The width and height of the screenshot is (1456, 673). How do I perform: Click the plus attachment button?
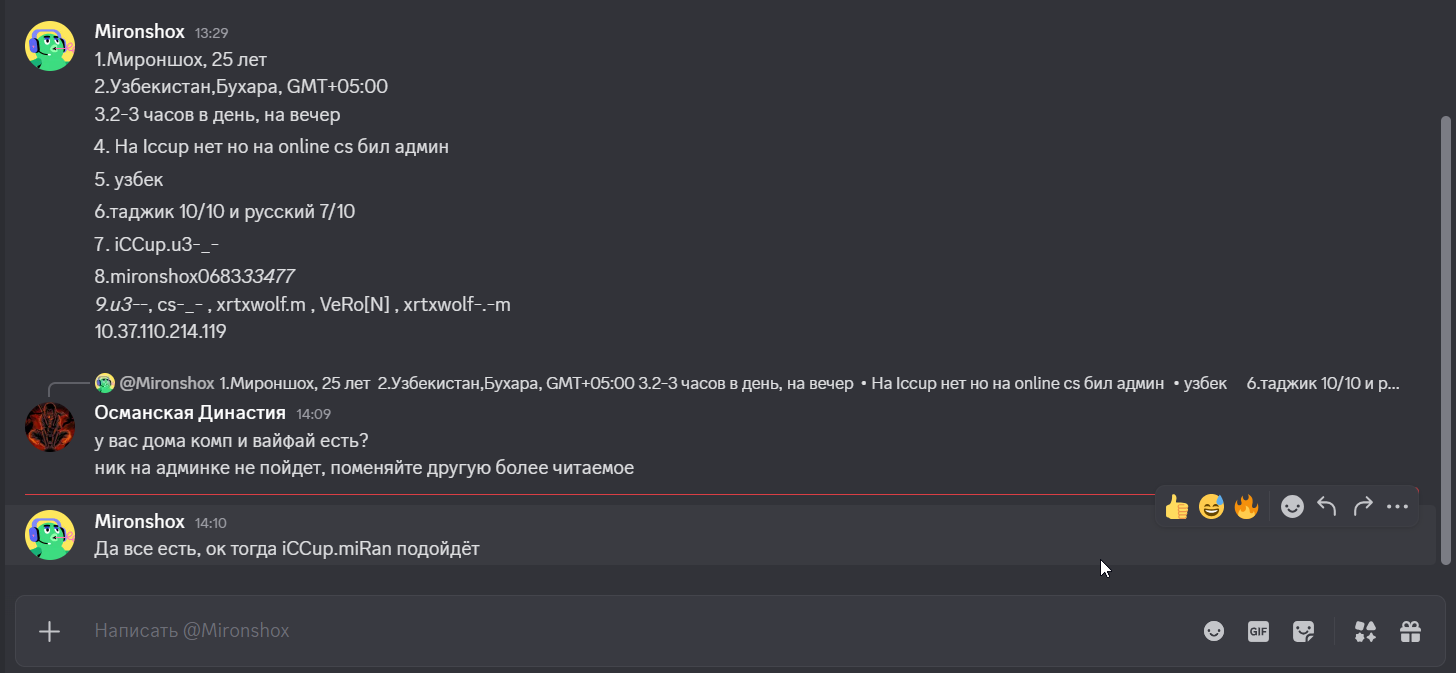49,631
